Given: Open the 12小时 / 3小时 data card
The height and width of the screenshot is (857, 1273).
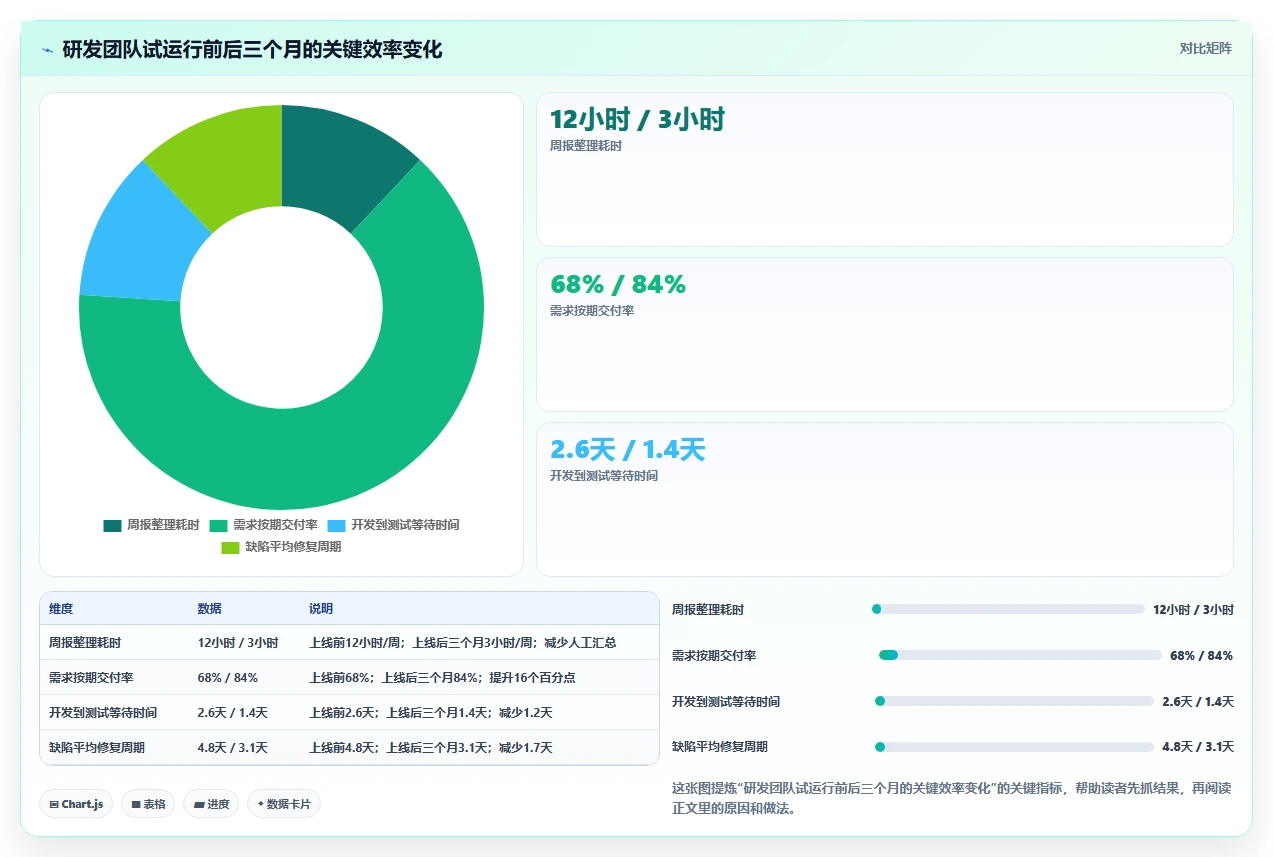Looking at the screenshot, I should tap(884, 169).
